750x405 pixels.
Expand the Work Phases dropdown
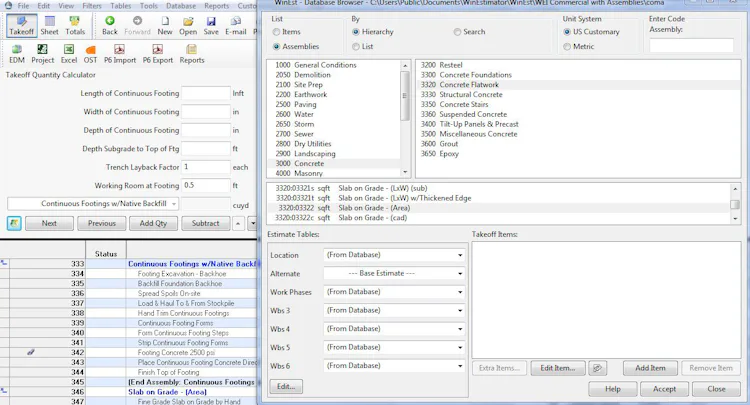pyautogui.click(x=394, y=292)
